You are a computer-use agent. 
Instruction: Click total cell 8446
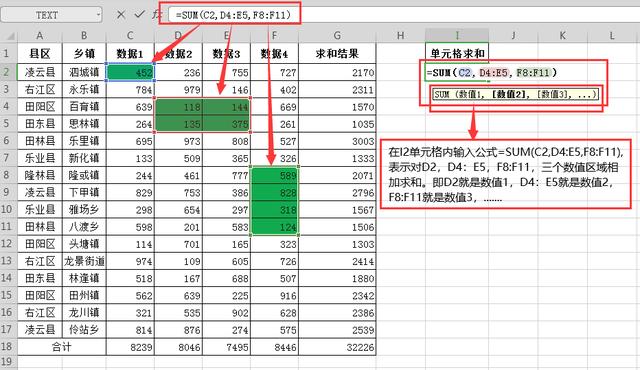(x=275, y=347)
